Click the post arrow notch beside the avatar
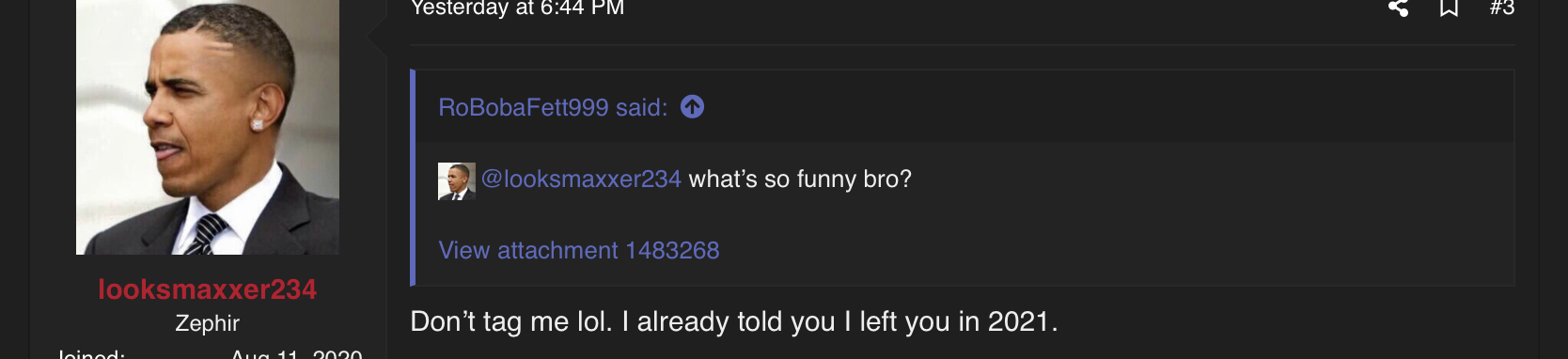This screenshot has height=359, width=1568. point(378,38)
